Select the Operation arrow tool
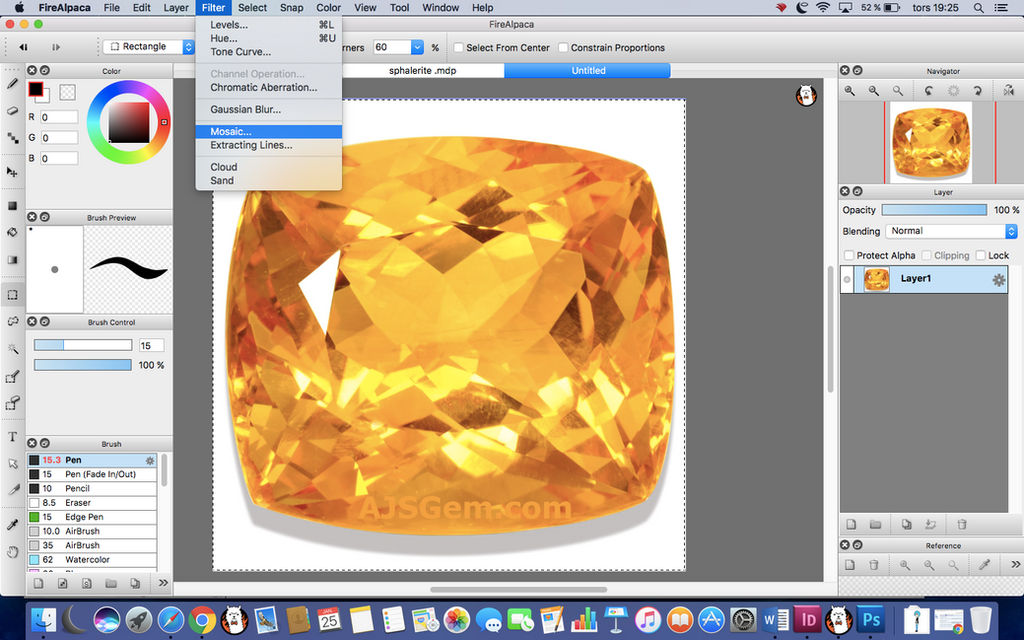Image resolution: width=1024 pixels, height=640 pixels. pyautogui.click(x=12, y=464)
